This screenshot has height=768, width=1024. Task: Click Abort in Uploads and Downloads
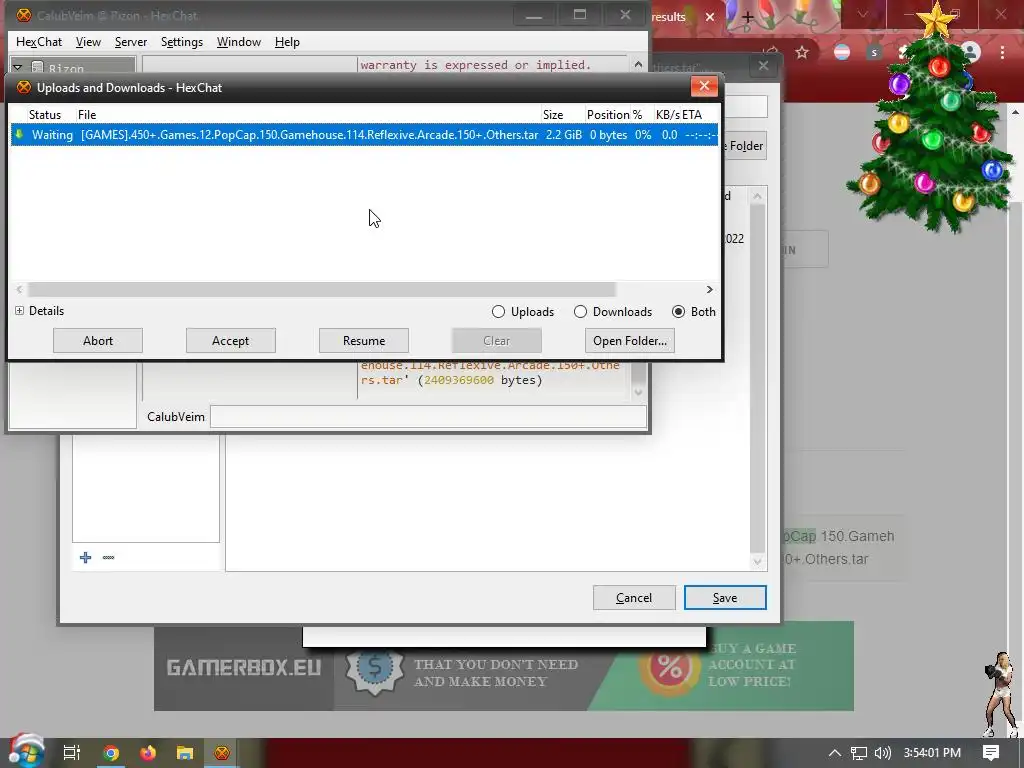coord(98,340)
